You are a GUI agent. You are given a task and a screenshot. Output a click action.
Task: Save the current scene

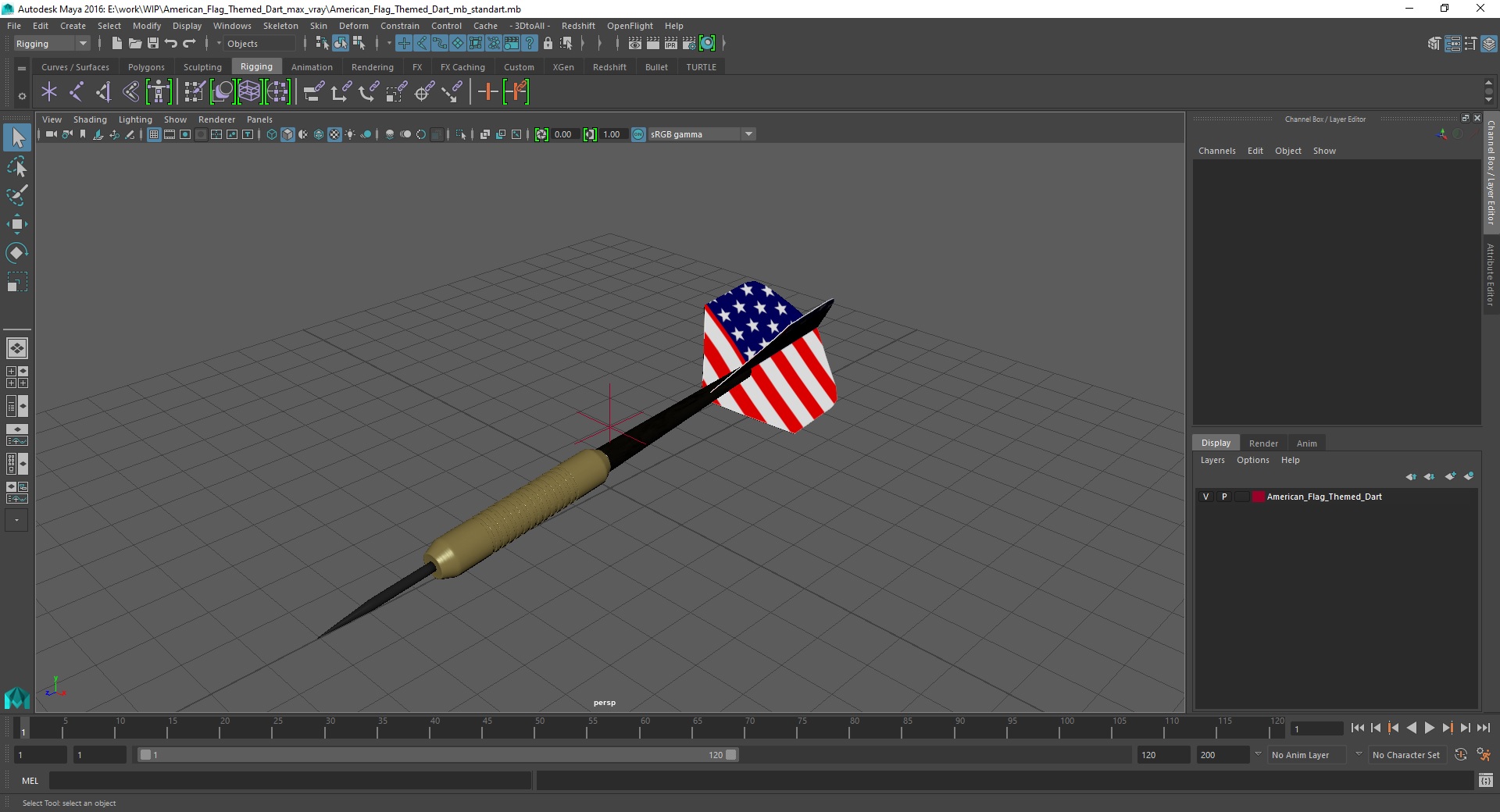click(x=153, y=44)
